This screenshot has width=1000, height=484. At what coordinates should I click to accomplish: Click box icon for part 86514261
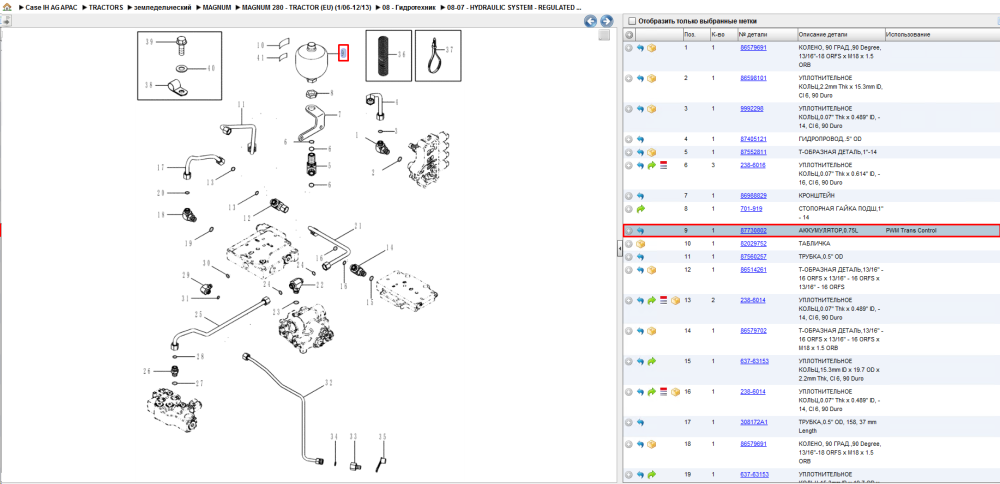(x=652, y=270)
